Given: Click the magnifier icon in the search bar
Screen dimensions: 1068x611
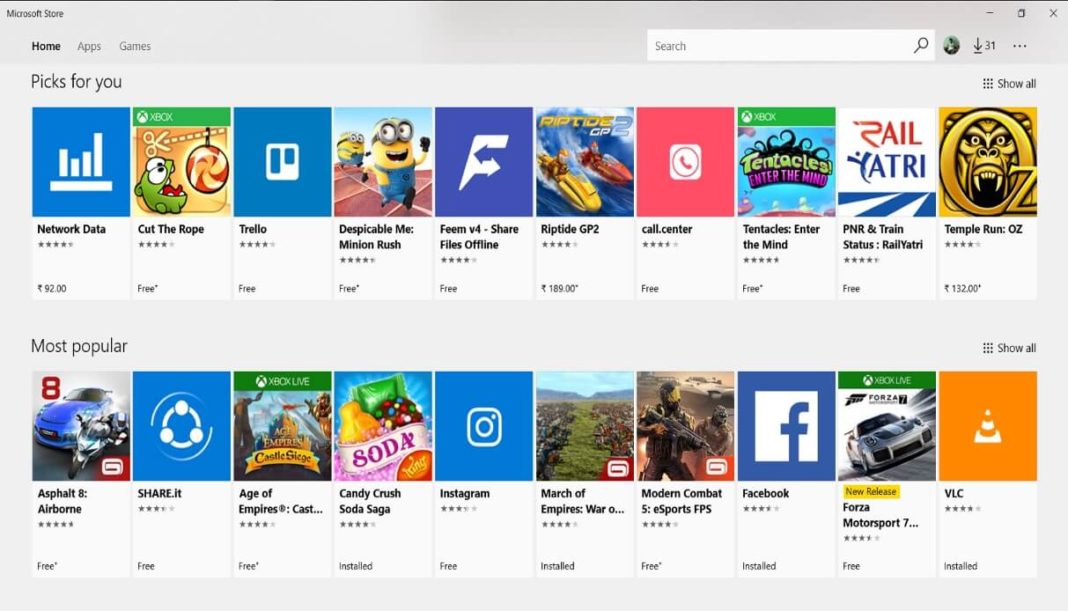Looking at the screenshot, I should pos(920,45).
